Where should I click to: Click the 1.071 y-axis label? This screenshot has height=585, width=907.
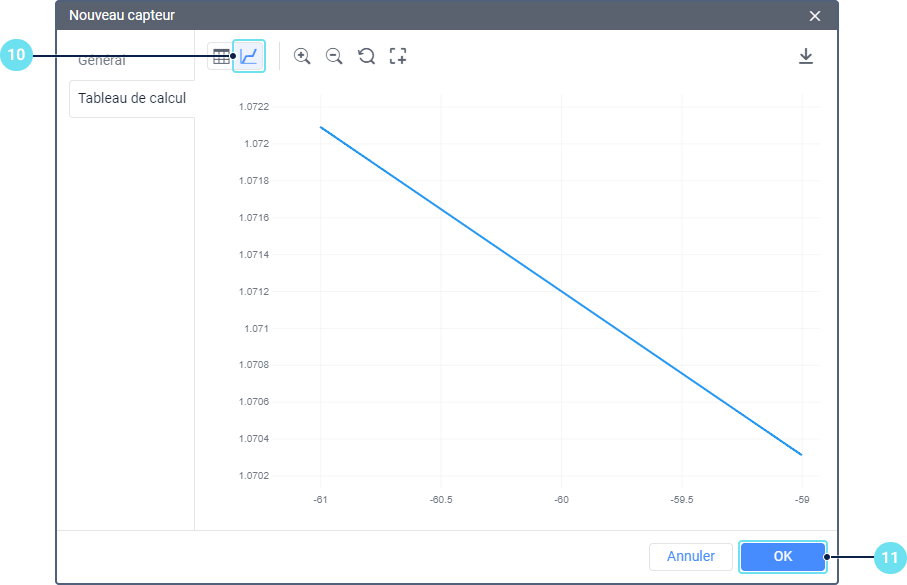click(256, 328)
